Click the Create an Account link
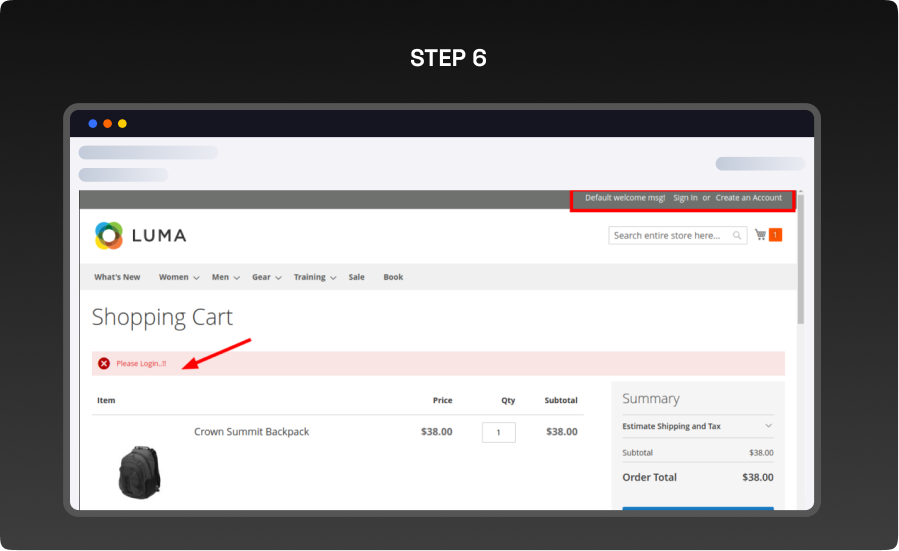 point(748,198)
